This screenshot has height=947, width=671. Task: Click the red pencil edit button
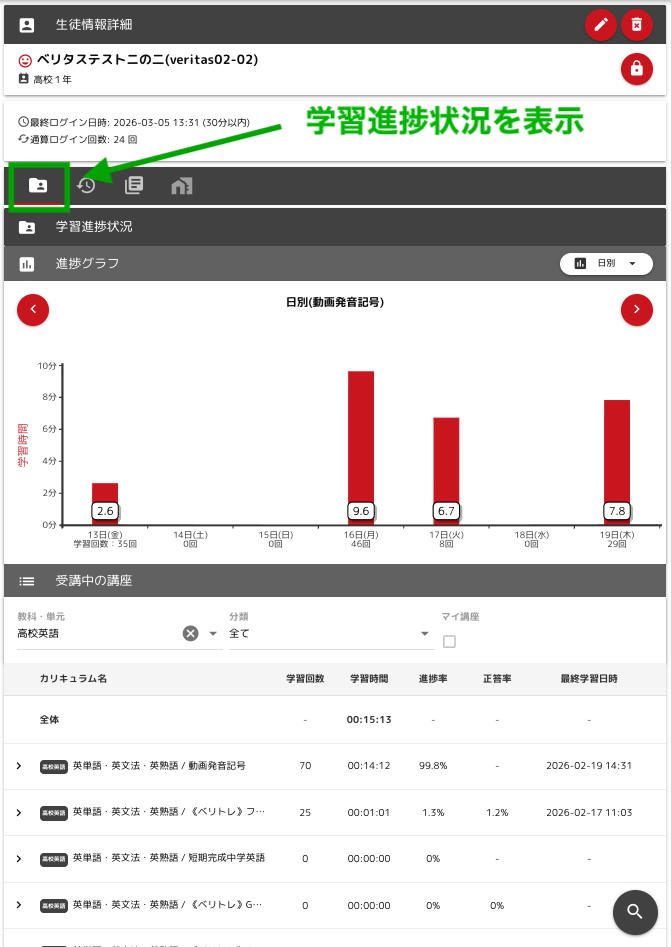click(x=600, y=25)
